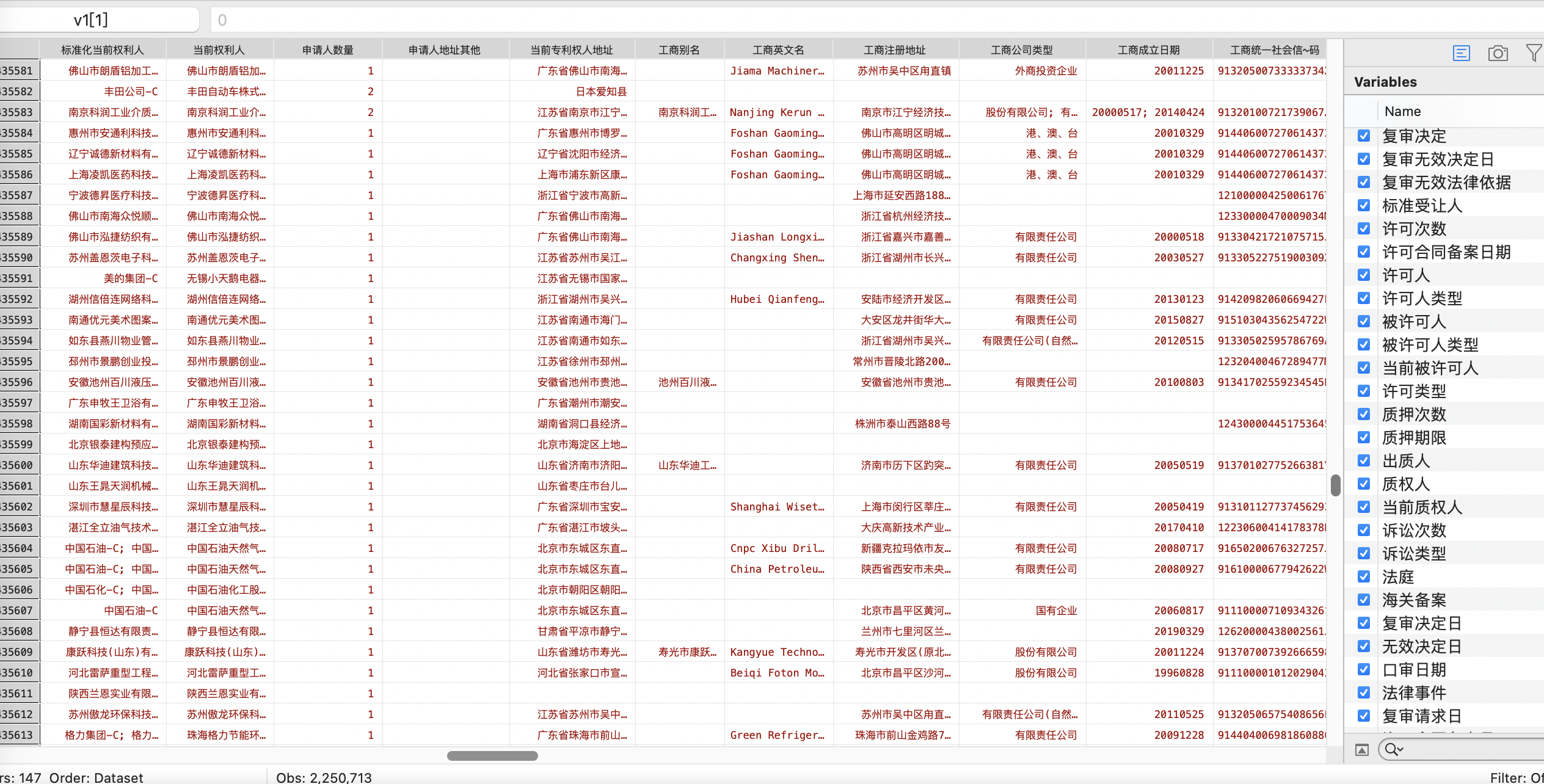Click the Filters funnel icon
The height and width of the screenshot is (784, 1544).
click(x=1534, y=53)
